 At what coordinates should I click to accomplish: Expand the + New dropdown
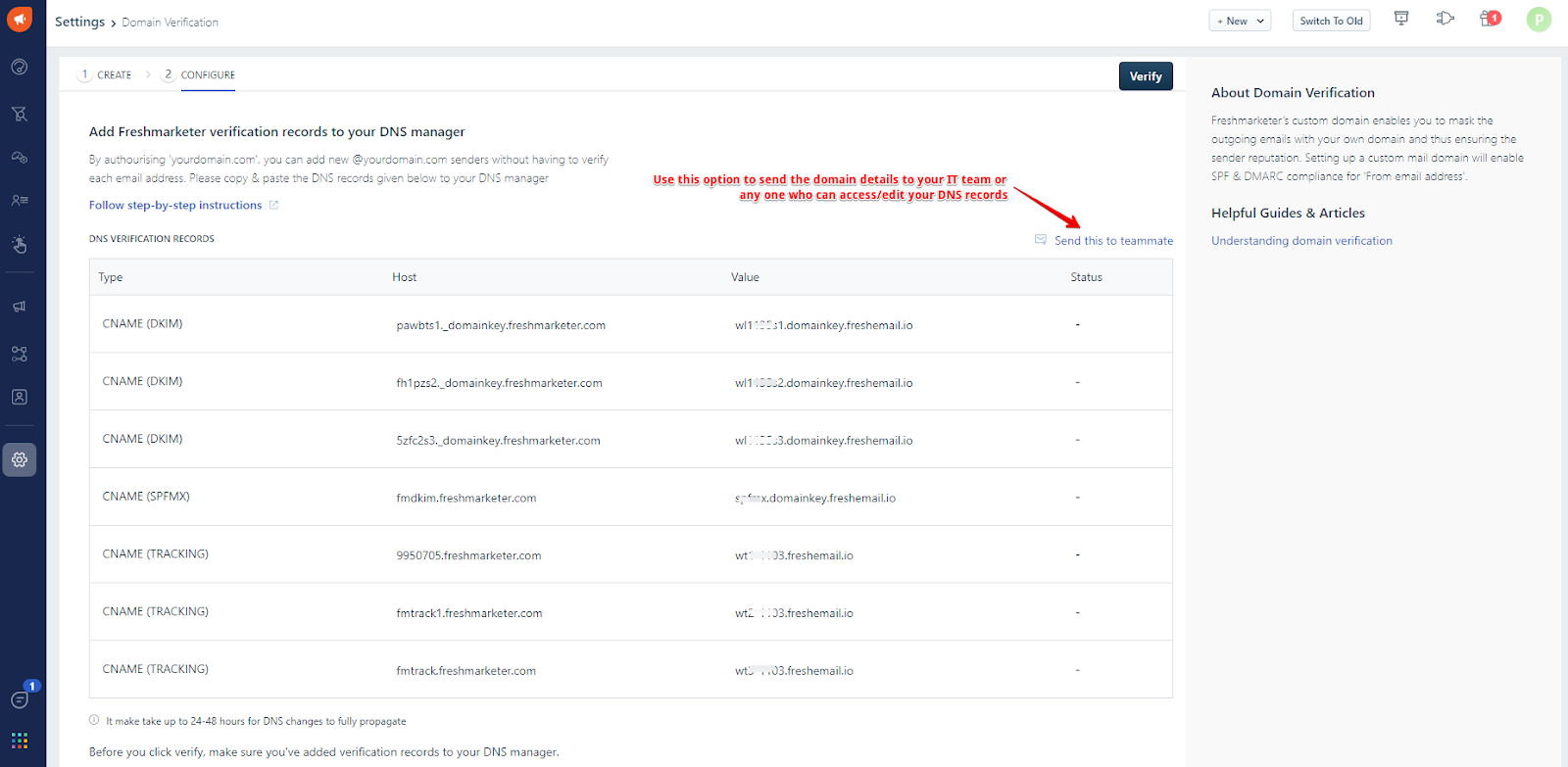[x=1240, y=21]
